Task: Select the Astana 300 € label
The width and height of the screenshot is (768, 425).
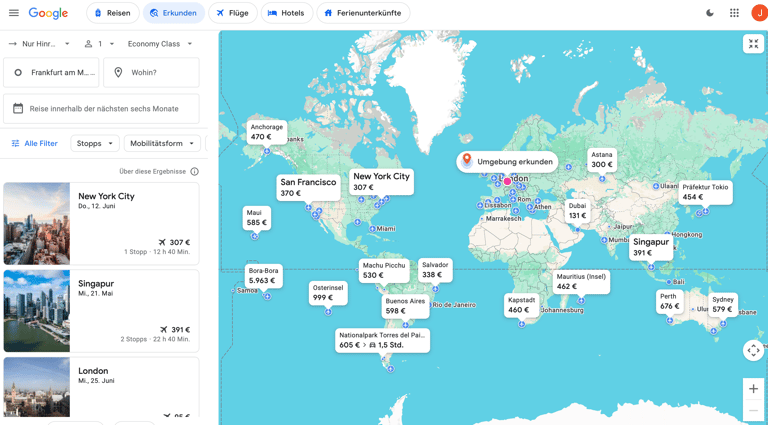Action: click(602, 160)
